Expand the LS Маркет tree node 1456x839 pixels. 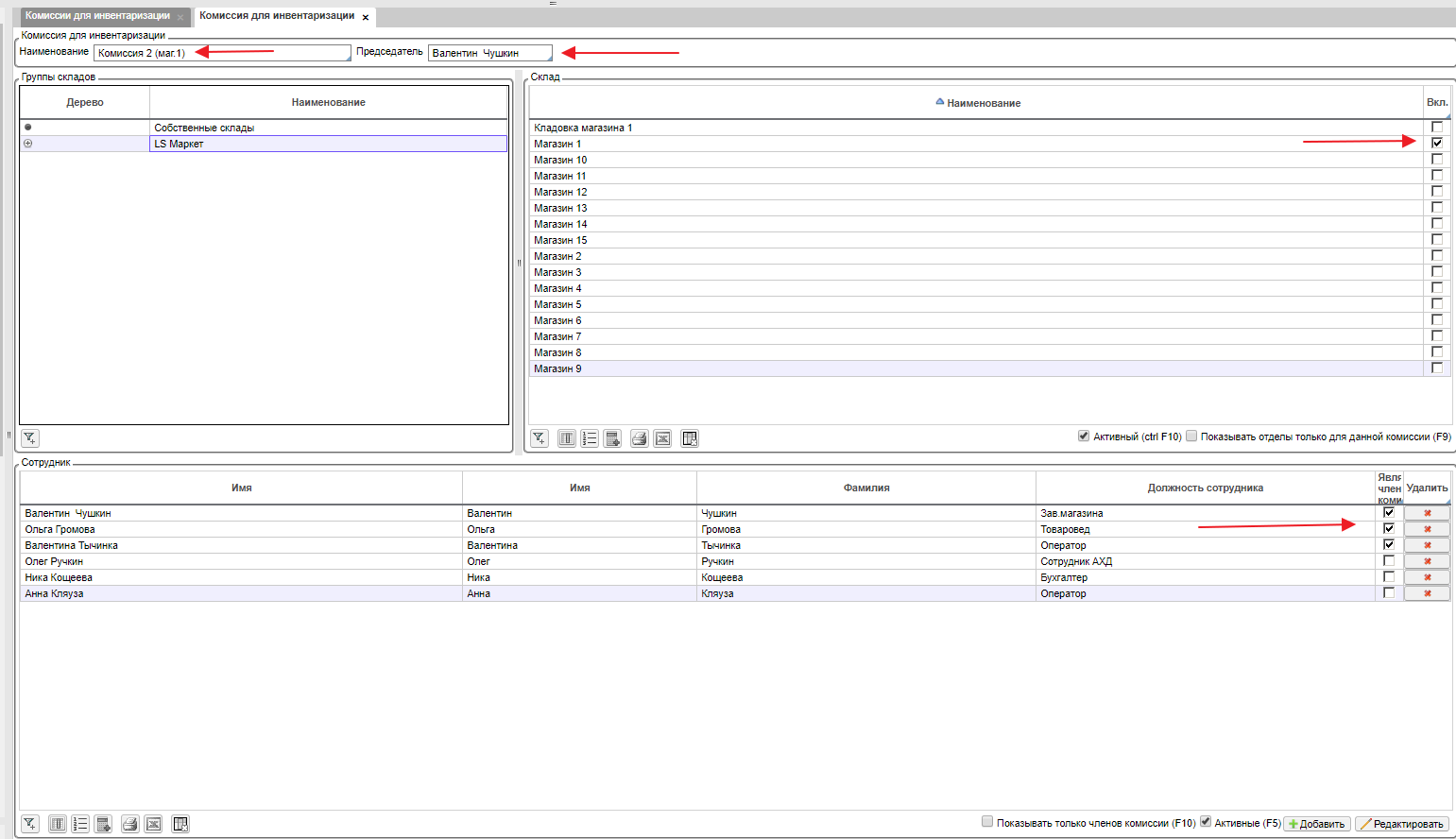28,144
